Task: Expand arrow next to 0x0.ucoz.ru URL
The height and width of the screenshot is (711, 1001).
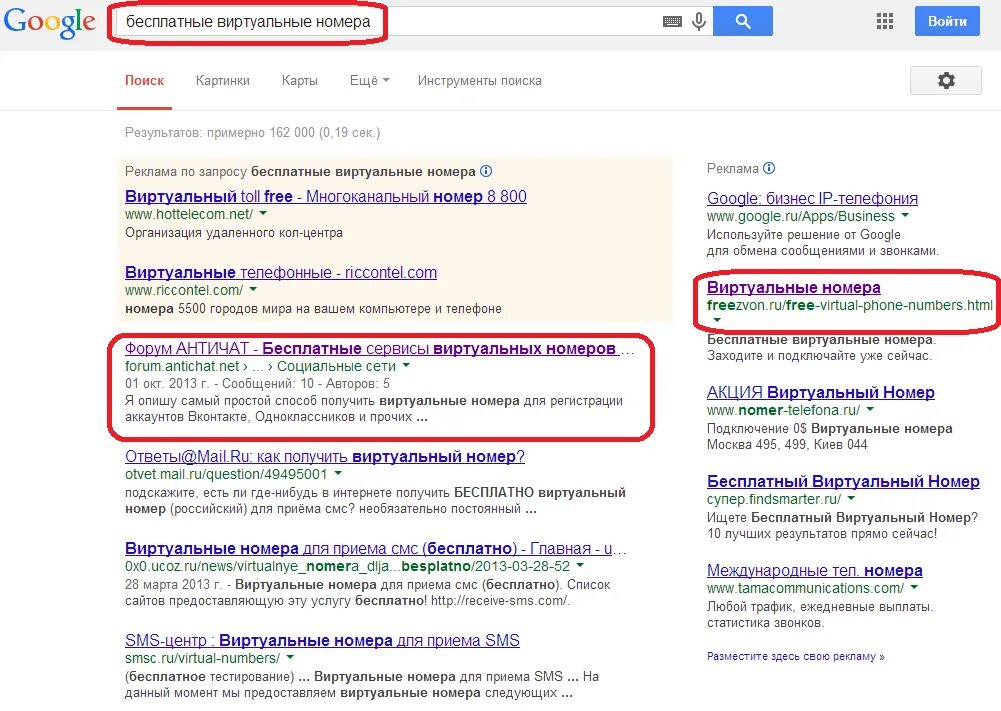Action: pyautogui.click(x=580, y=565)
